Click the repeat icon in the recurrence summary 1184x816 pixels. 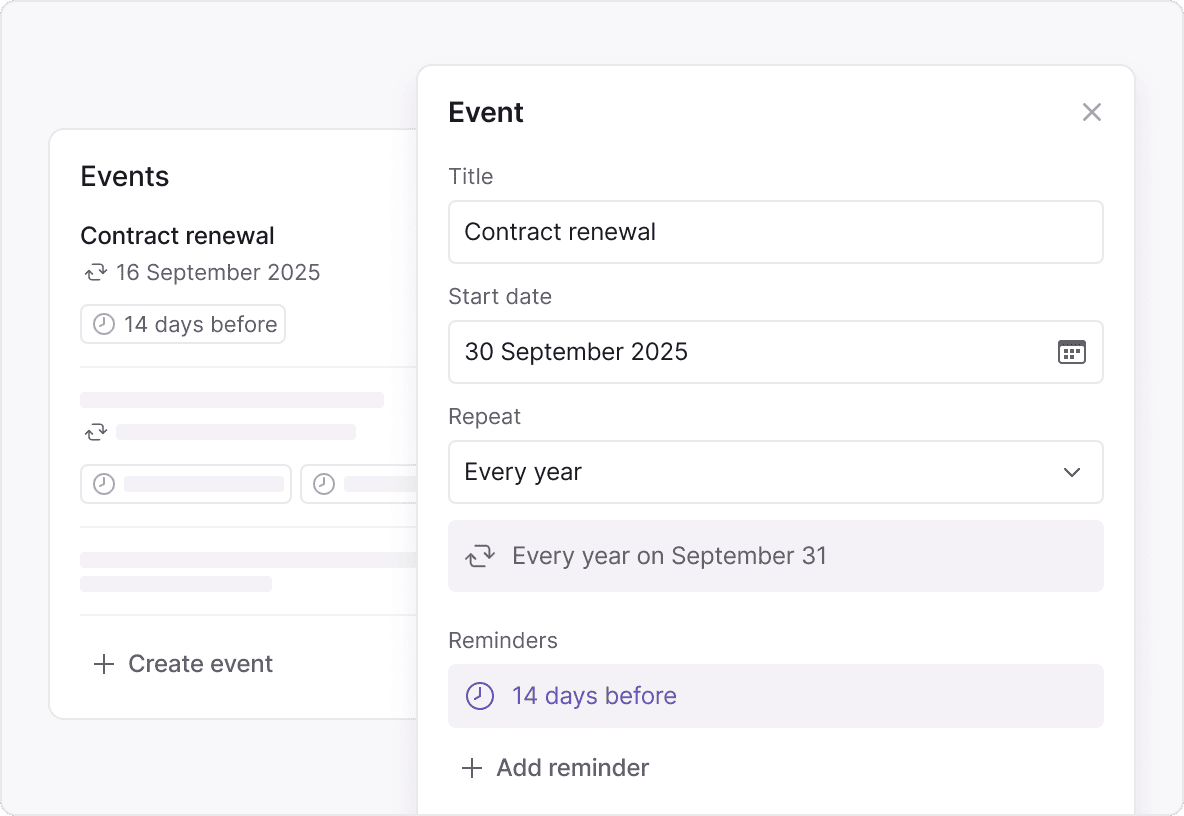tap(481, 556)
